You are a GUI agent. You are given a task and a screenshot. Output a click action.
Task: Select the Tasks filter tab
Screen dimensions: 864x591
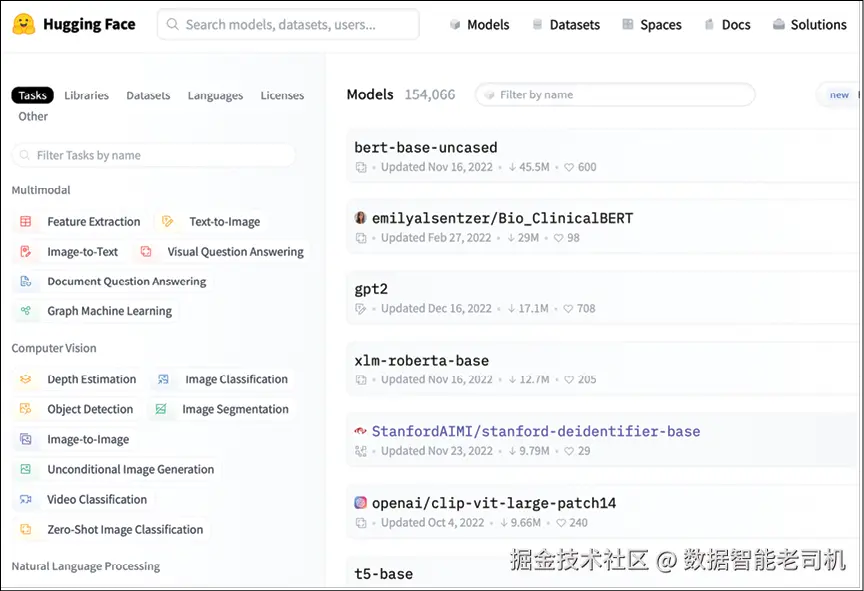pyautogui.click(x=33, y=95)
